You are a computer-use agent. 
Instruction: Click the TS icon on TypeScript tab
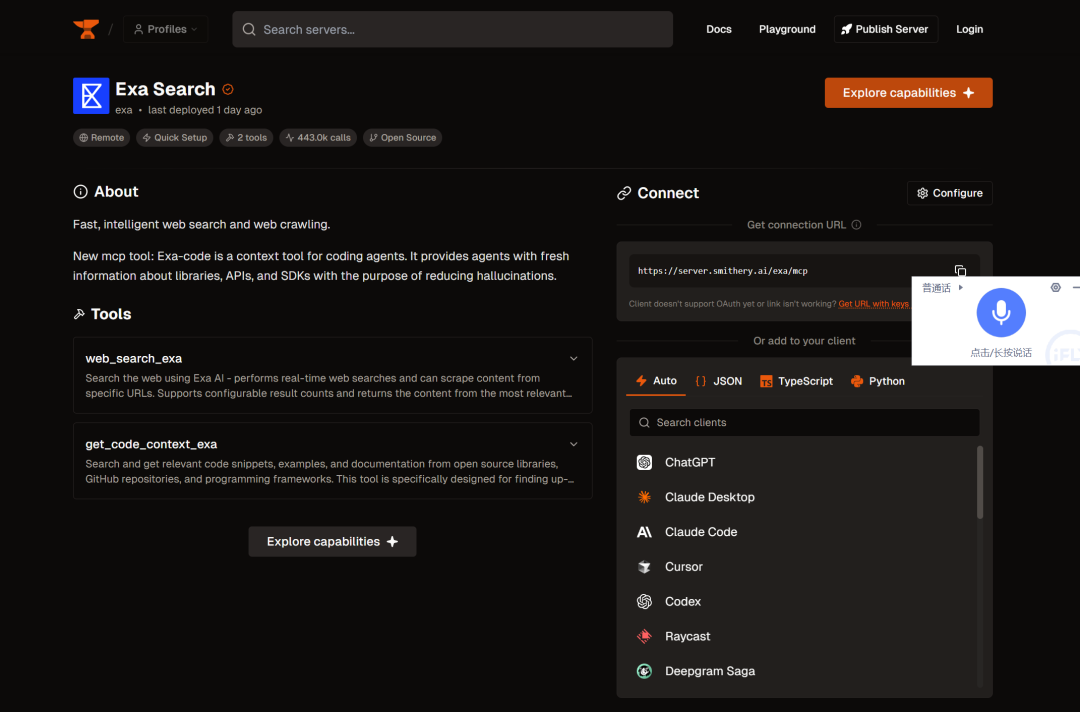point(766,381)
